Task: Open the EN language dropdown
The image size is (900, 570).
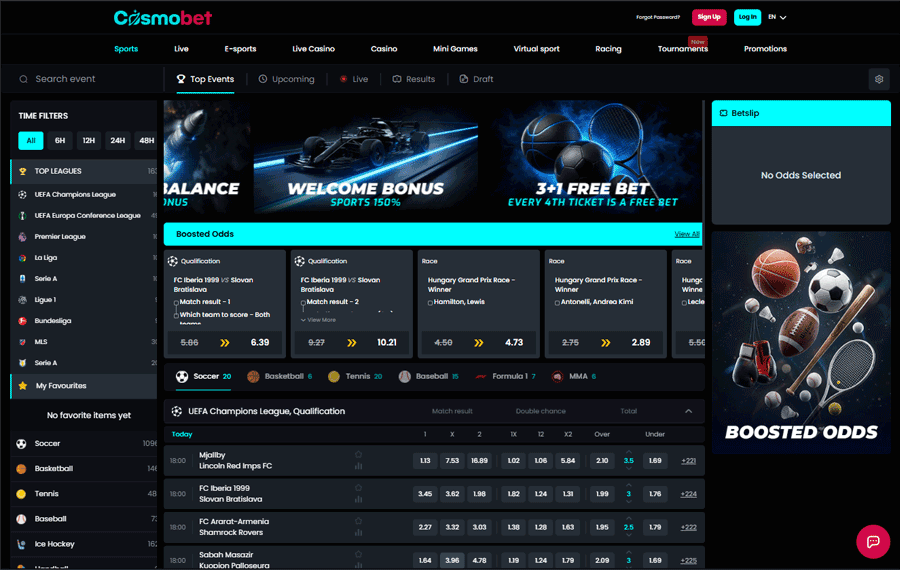Action: click(x=777, y=17)
